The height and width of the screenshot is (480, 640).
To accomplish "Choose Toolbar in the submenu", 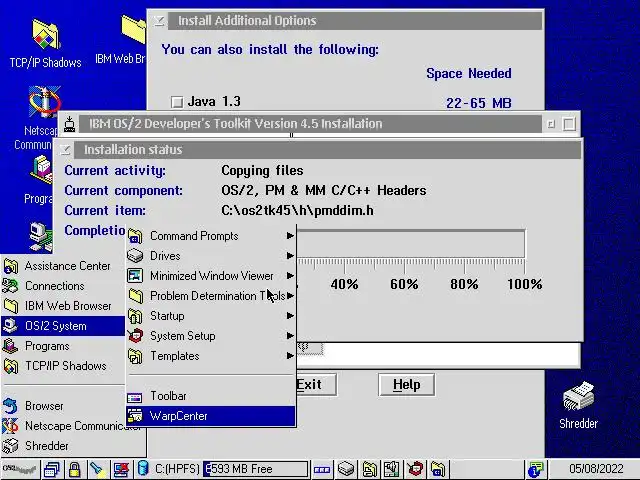I will click(x=211, y=396).
